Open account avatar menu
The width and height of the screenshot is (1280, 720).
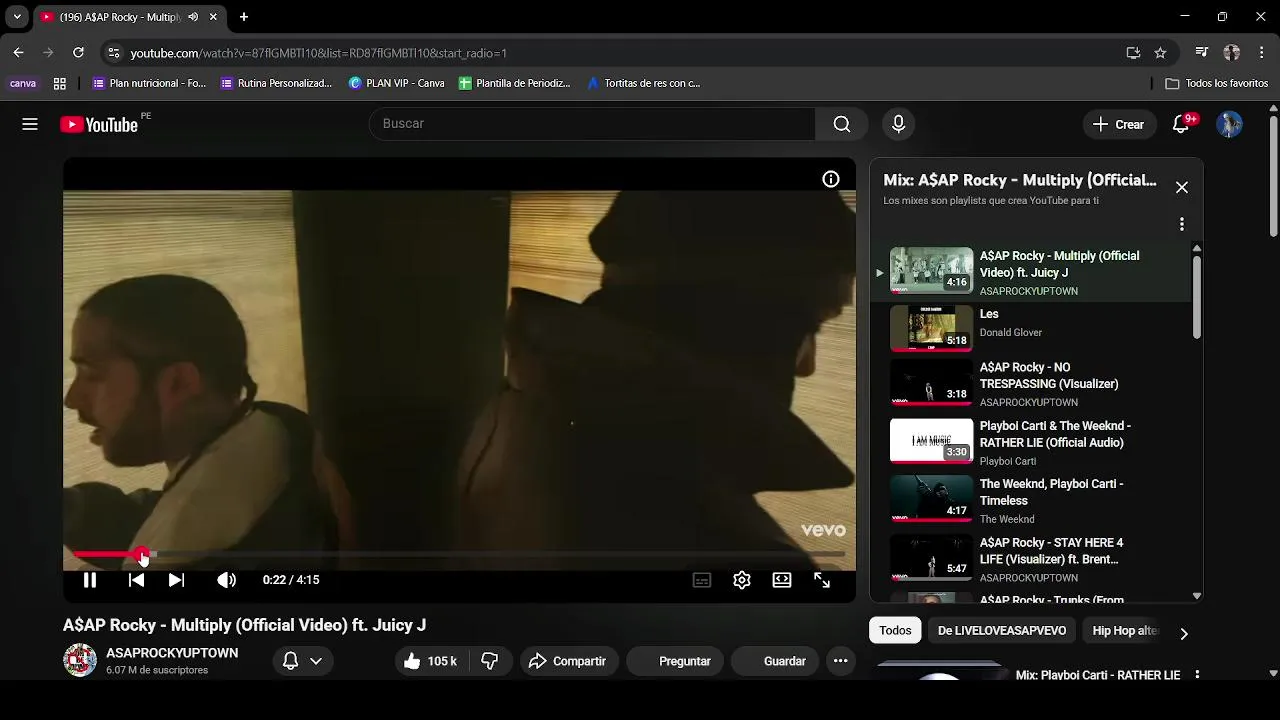[x=1229, y=124]
